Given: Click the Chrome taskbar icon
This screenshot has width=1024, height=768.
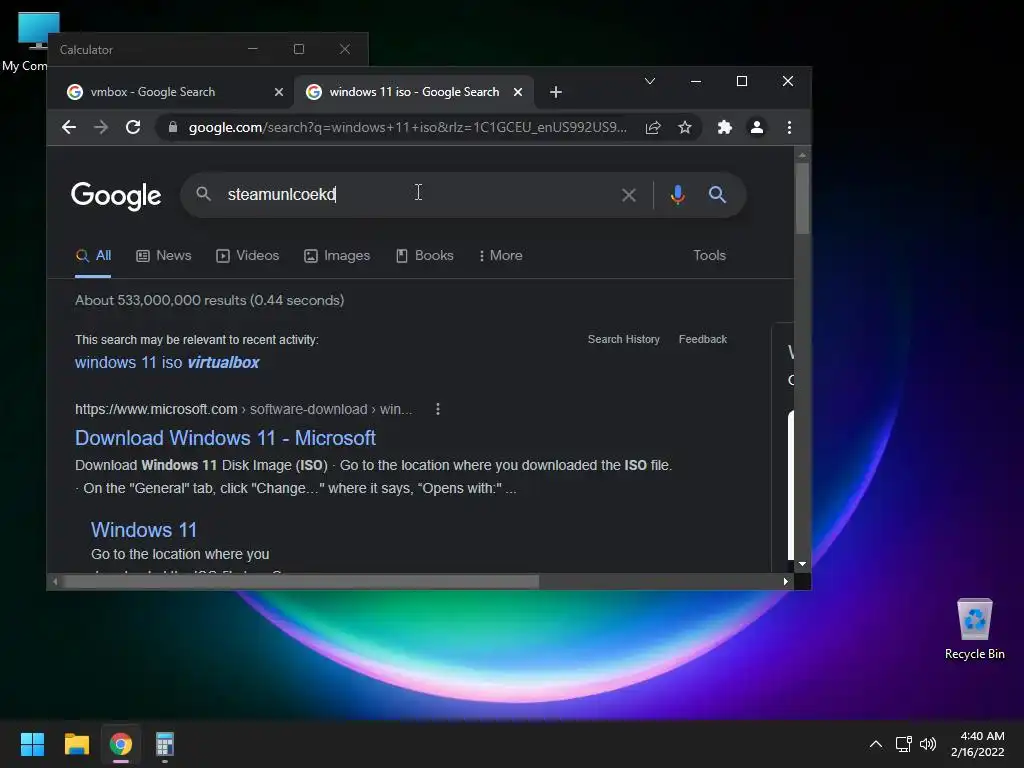Looking at the screenshot, I should pyautogui.click(x=121, y=744).
